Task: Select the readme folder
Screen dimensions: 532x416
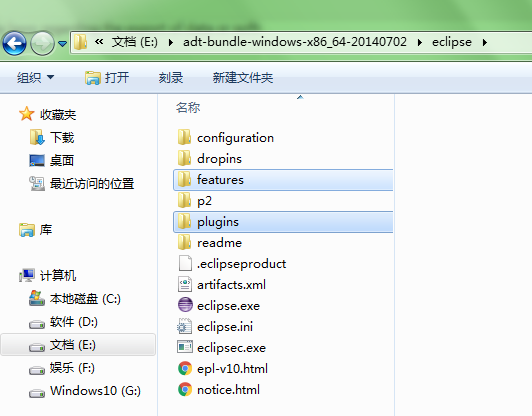Action: click(x=220, y=243)
